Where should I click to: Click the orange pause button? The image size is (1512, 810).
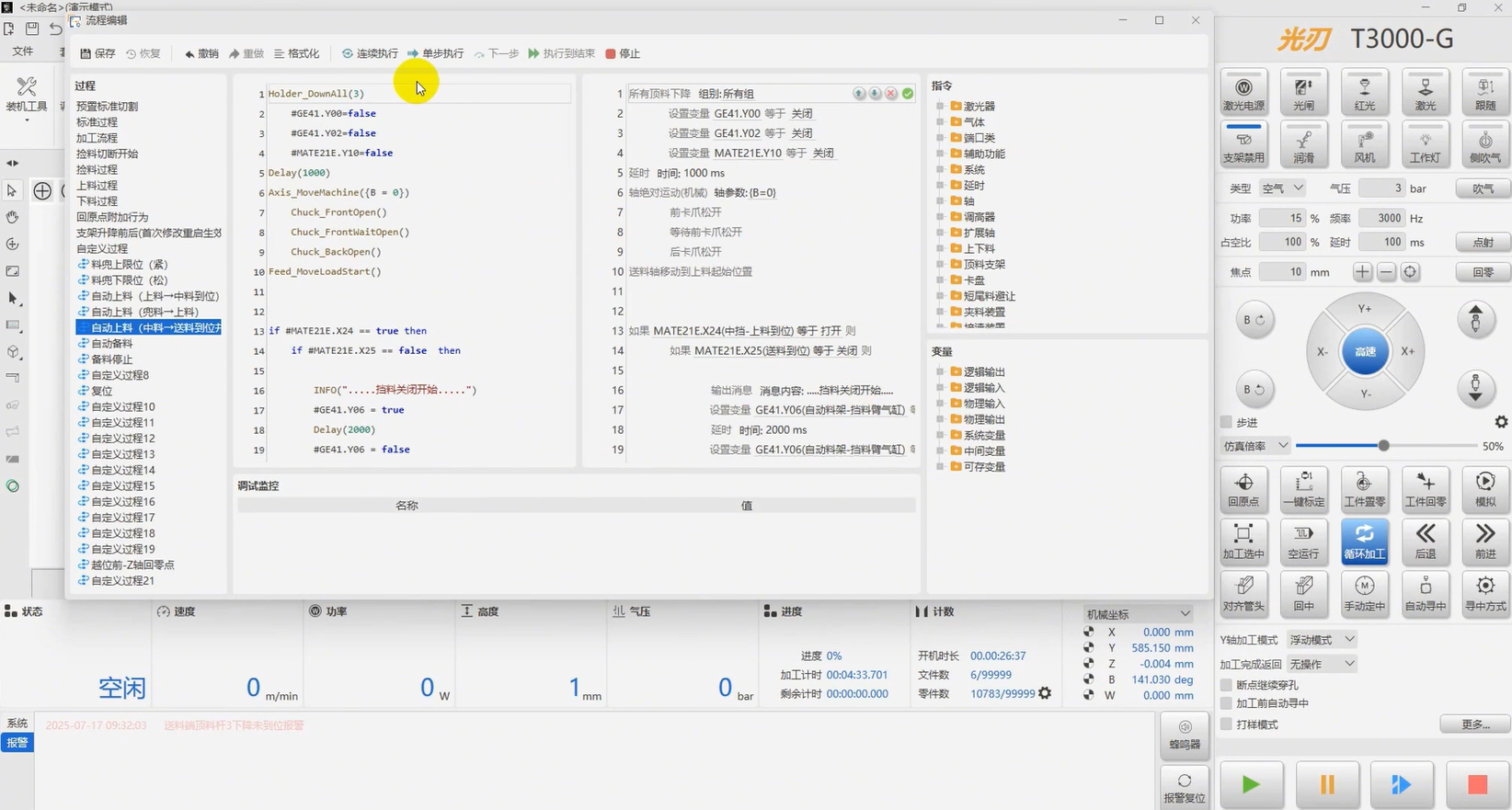pyautogui.click(x=1326, y=784)
